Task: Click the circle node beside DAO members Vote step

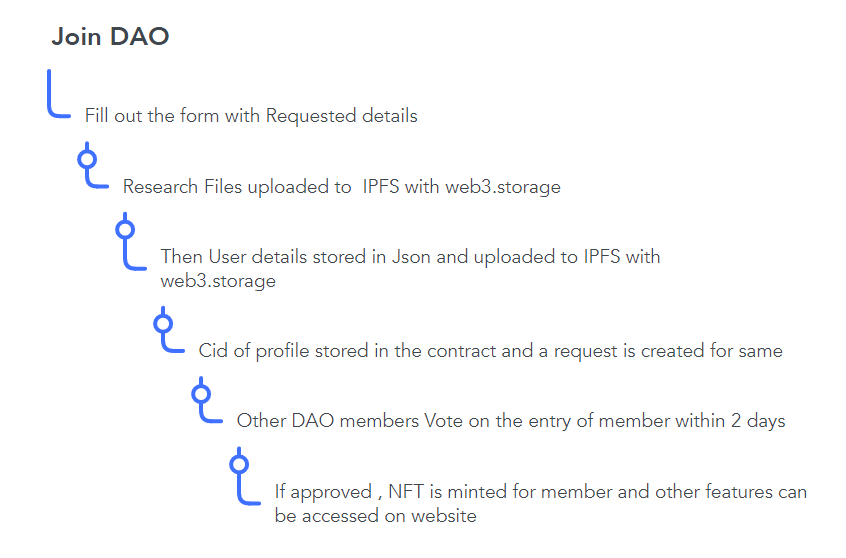Action: 201,393
